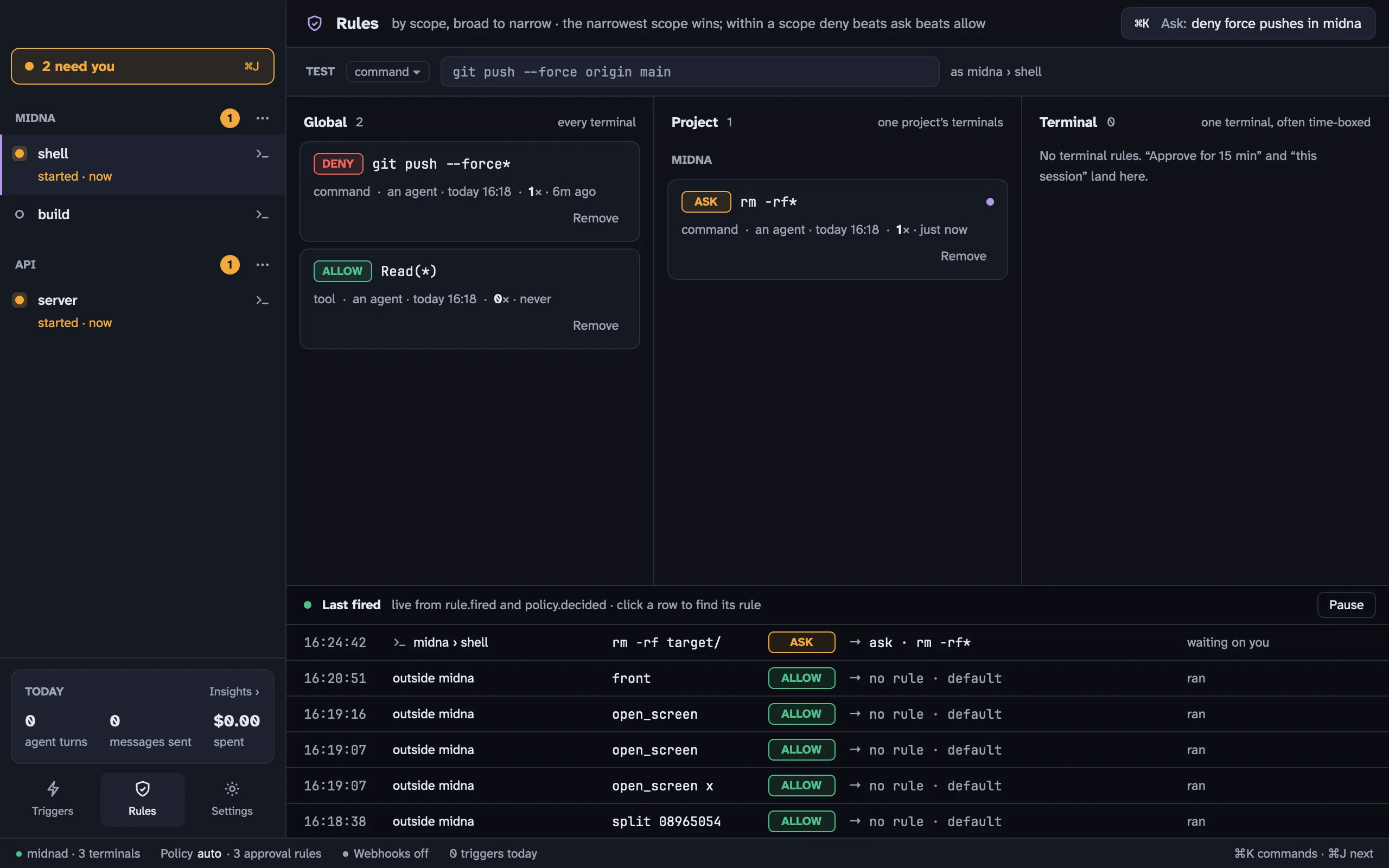Viewport: 1389px width, 868px height.
Task: Open Settings gear tab
Action: tap(232, 799)
